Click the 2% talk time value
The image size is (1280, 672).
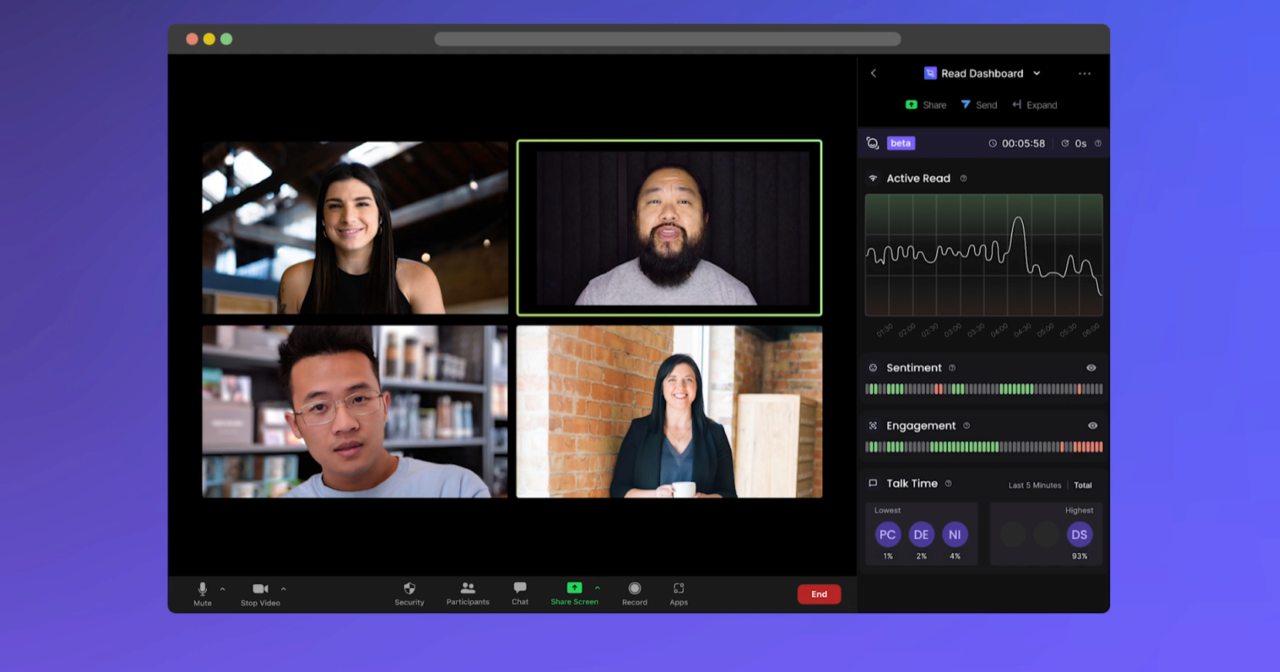(x=921, y=556)
